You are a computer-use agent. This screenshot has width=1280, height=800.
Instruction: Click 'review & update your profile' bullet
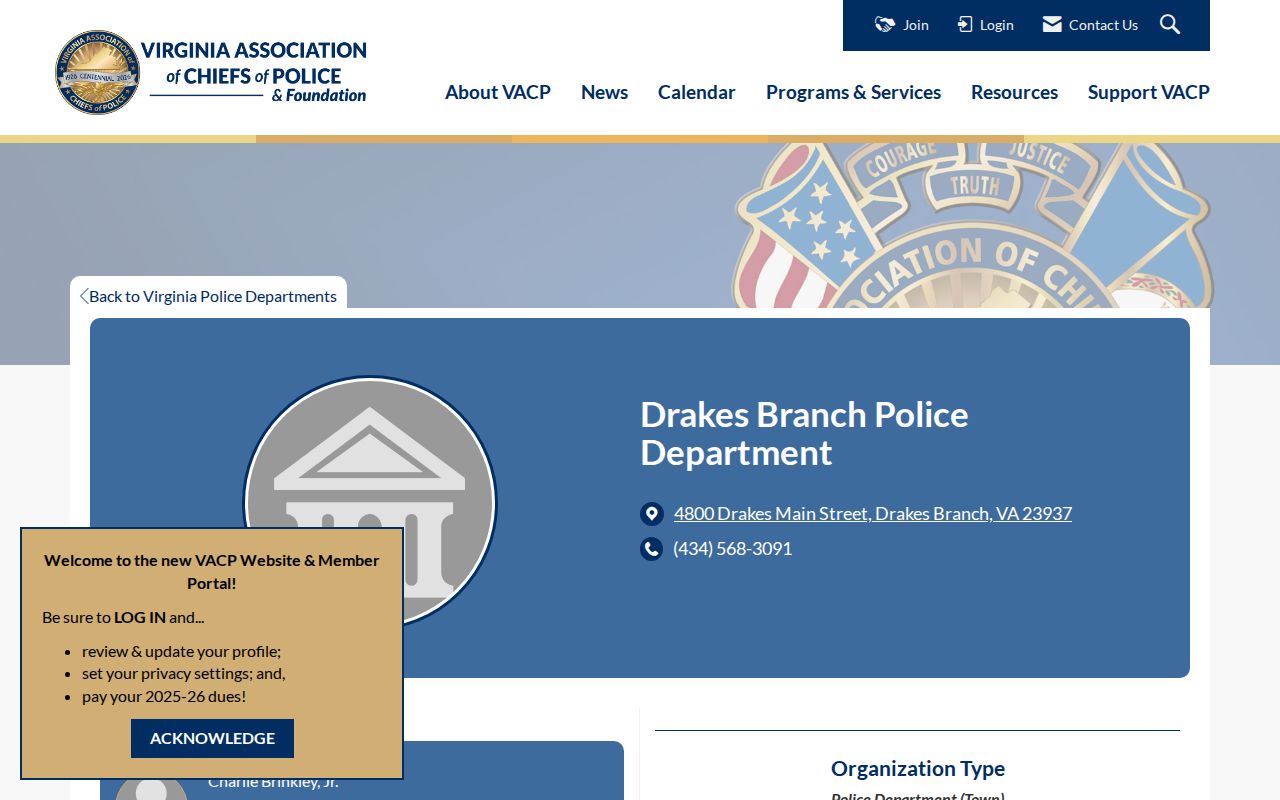tap(182, 651)
